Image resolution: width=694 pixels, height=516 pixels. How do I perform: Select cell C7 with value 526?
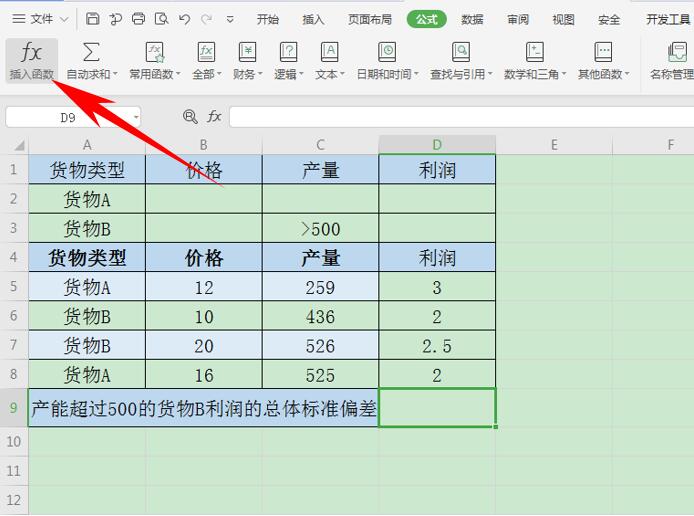[x=320, y=345]
